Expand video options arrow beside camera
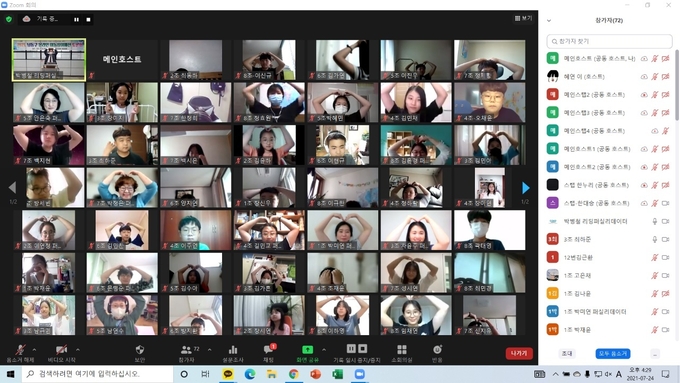The image size is (680, 383). (x=78, y=350)
